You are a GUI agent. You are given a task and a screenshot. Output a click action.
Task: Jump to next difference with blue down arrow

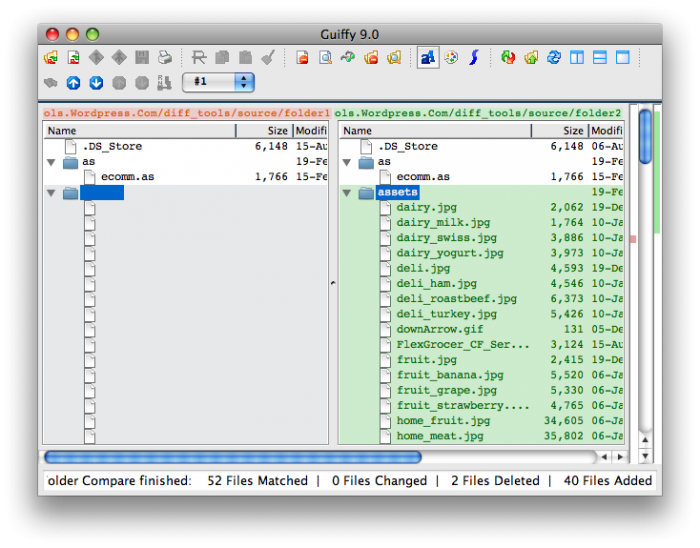[x=96, y=83]
